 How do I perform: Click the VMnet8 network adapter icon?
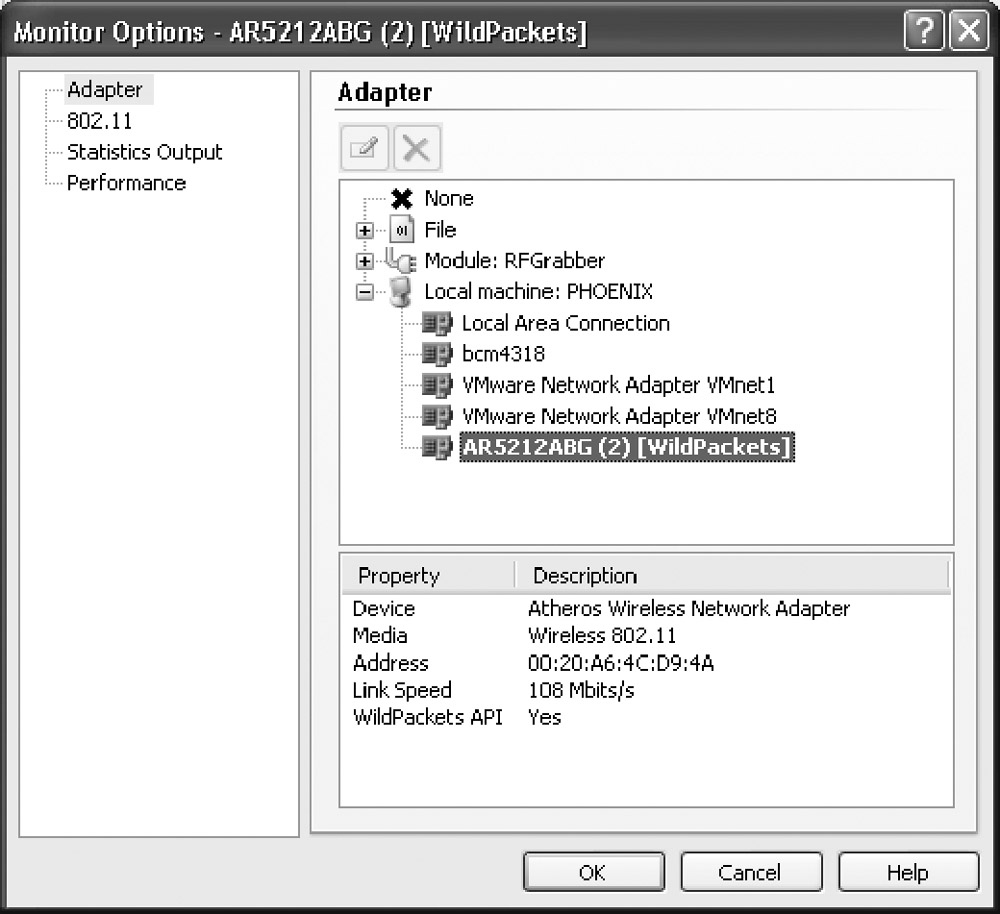437,416
